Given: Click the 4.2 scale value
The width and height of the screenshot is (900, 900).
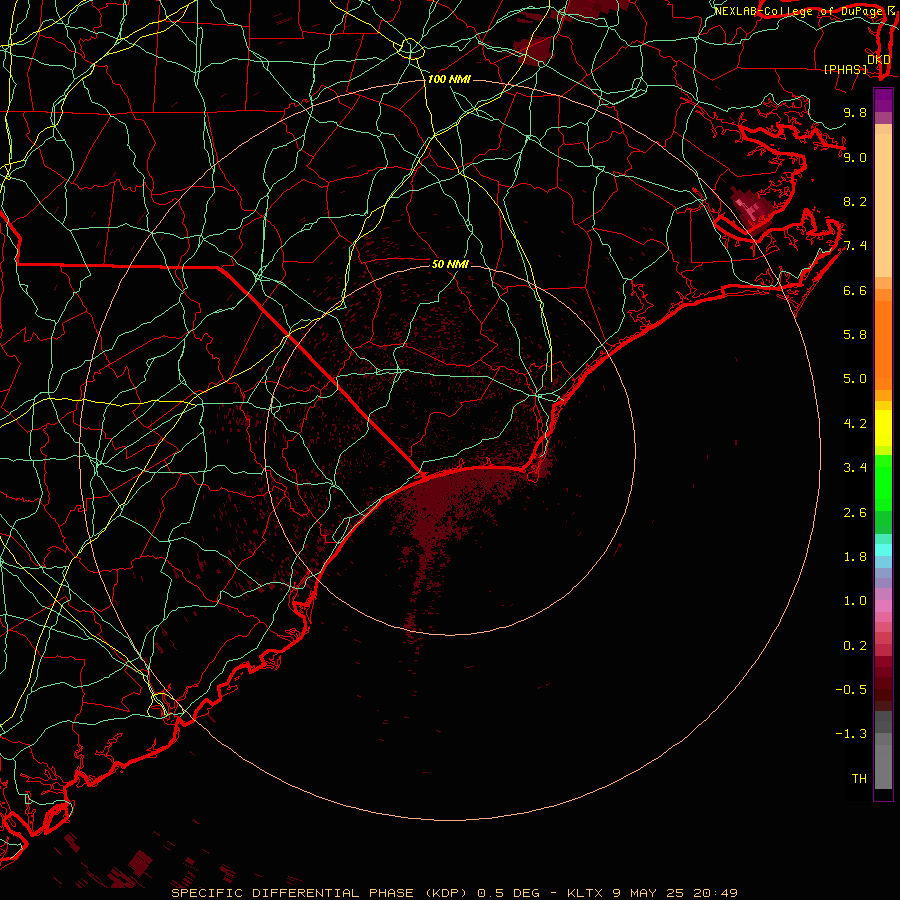Looking at the screenshot, I should pyautogui.click(x=855, y=424).
